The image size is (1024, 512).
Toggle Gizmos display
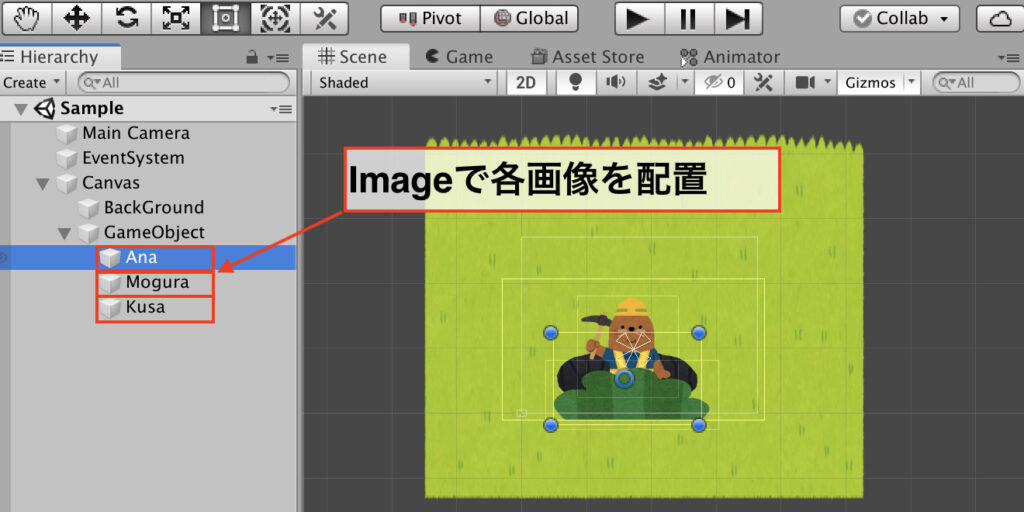(x=871, y=83)
